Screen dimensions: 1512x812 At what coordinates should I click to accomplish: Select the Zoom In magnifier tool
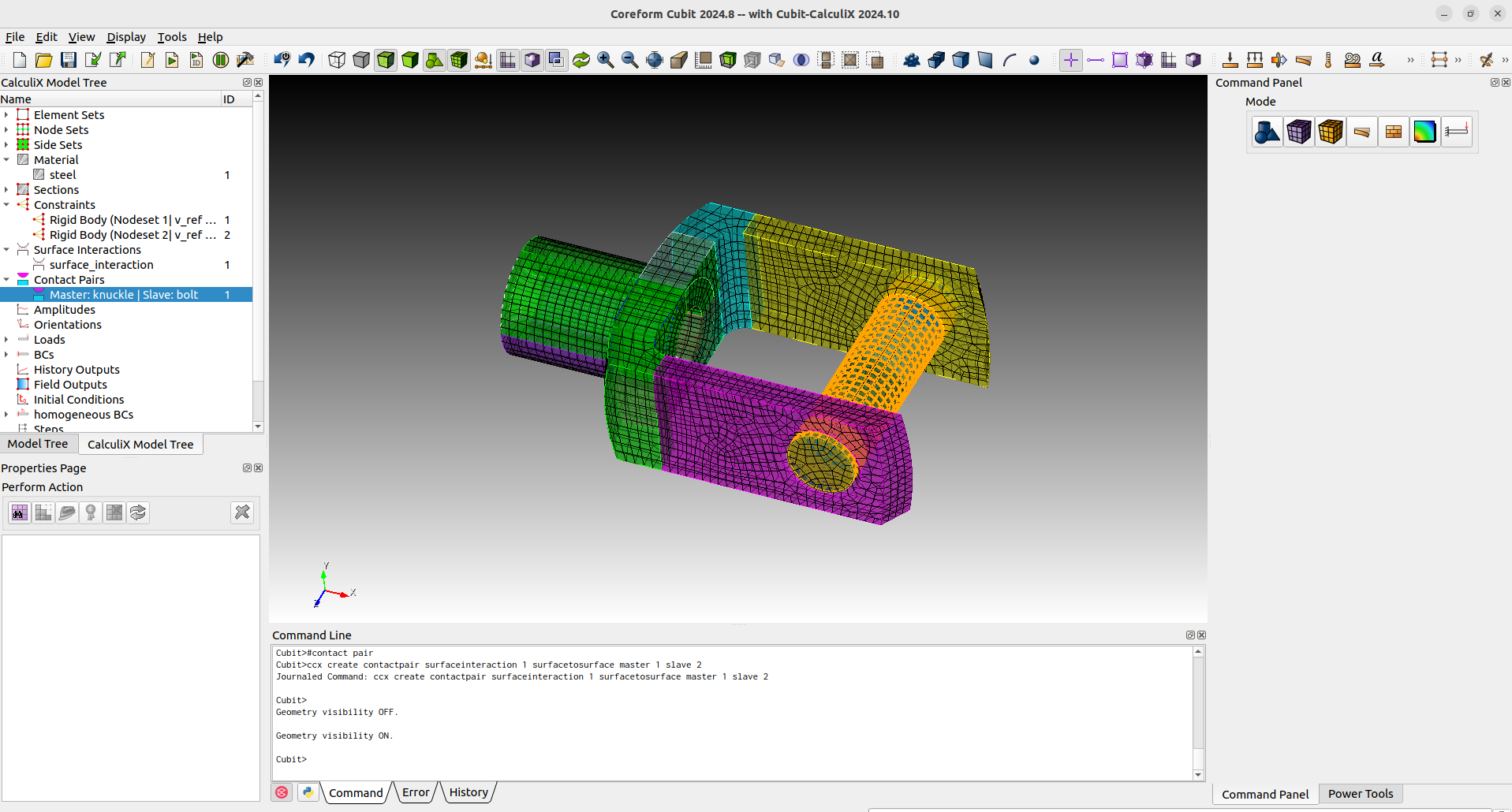(x=606, y=59)
